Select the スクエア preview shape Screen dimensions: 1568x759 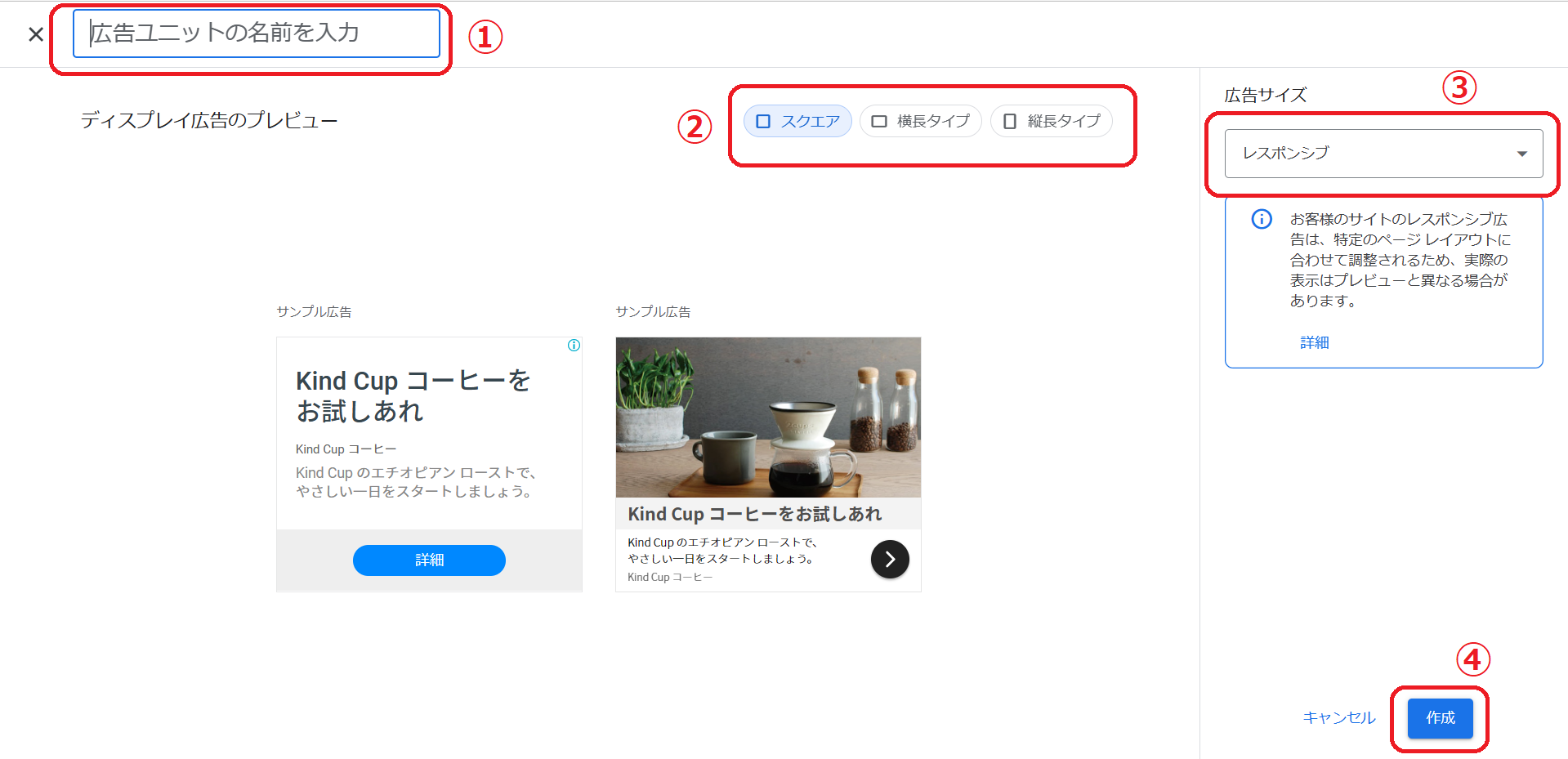tap(797, 121)
